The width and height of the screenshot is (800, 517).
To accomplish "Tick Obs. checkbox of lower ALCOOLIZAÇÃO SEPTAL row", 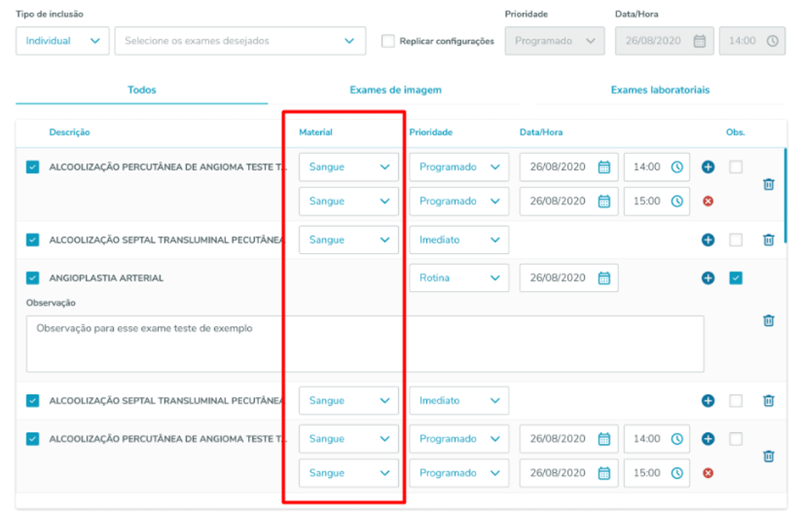I will [x=736, y=401].
